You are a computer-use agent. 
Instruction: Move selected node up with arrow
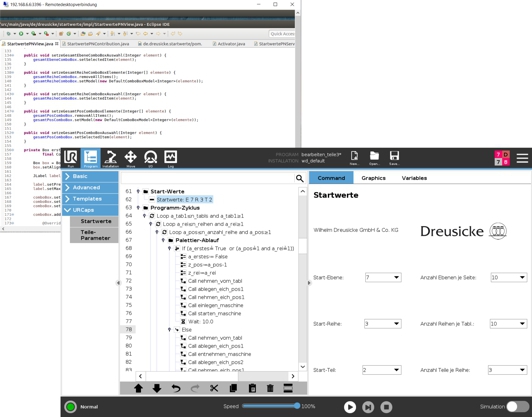pos(138,388)
